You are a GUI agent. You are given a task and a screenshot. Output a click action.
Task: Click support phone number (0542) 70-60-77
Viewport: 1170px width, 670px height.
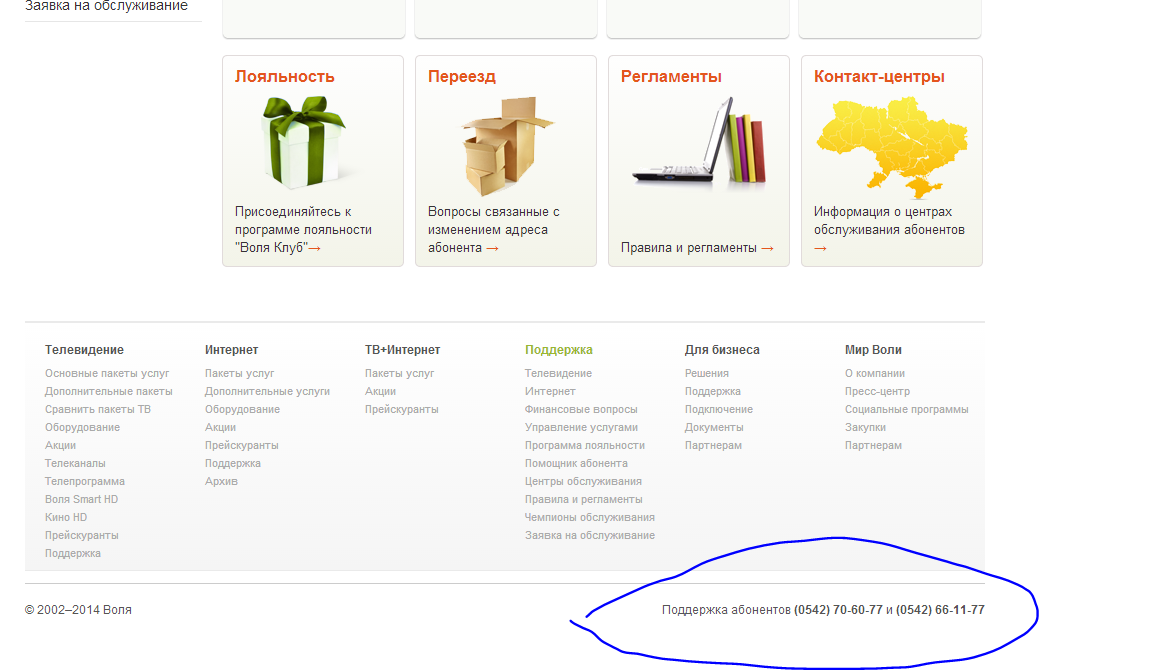[x=838, y=610]
